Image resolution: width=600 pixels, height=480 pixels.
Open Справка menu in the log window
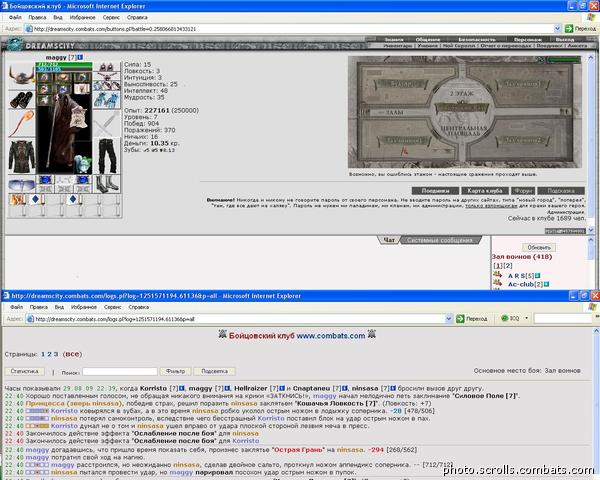[139, 307]
